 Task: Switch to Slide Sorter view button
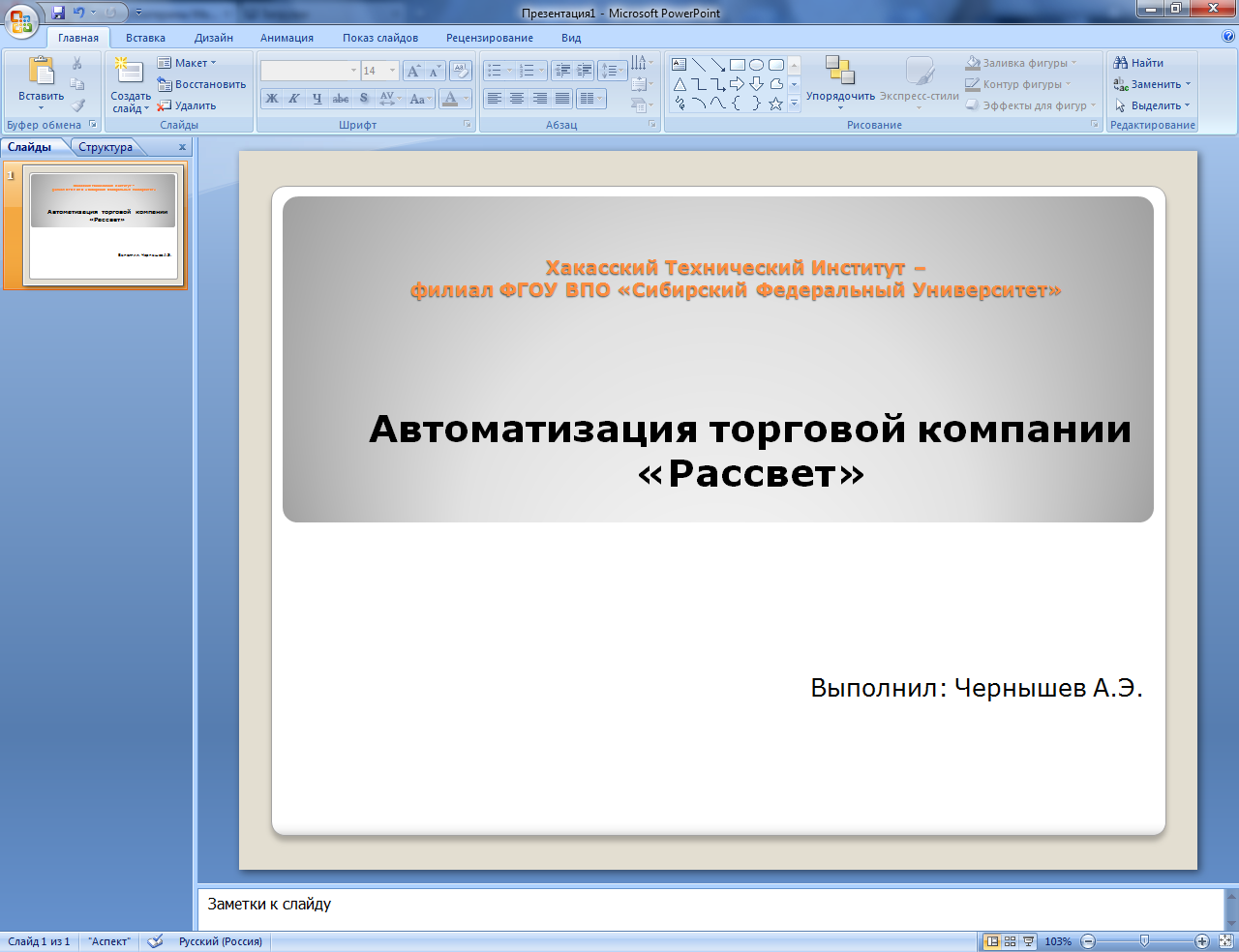coord(1010,941)
